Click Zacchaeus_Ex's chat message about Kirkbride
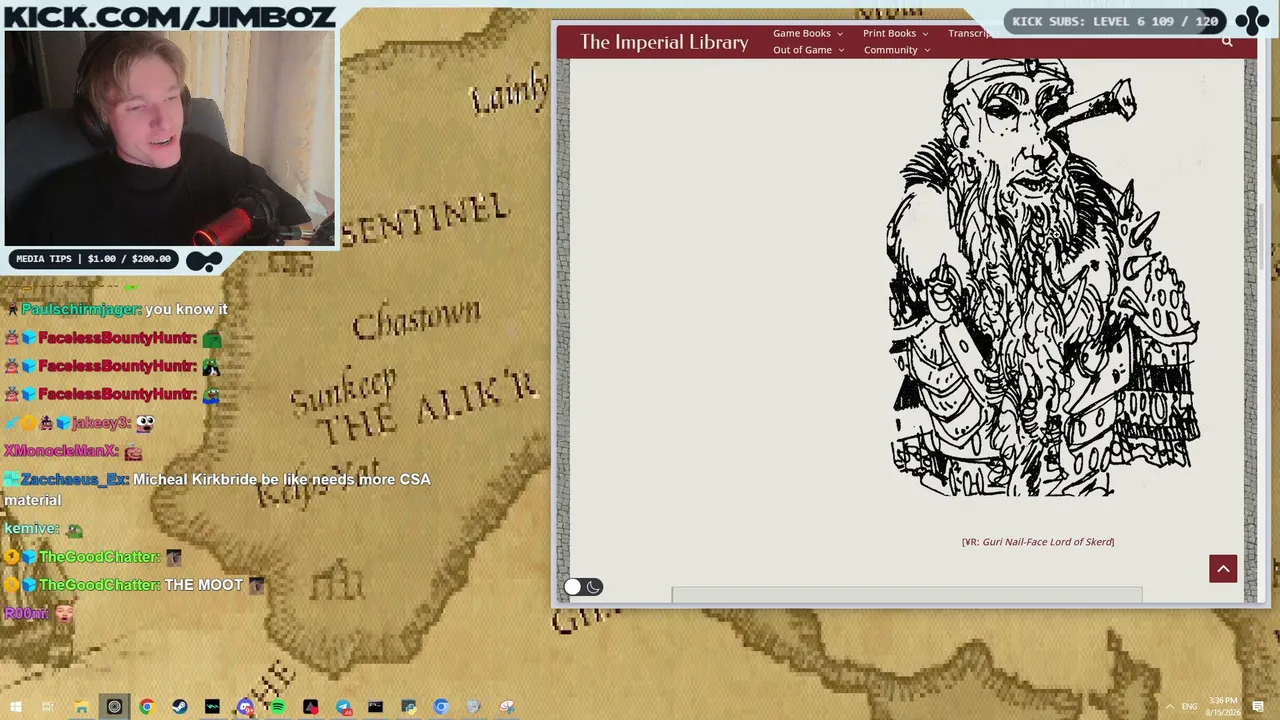The width and height of the screenshot is (1280, 720). click(x=217, y=490)
